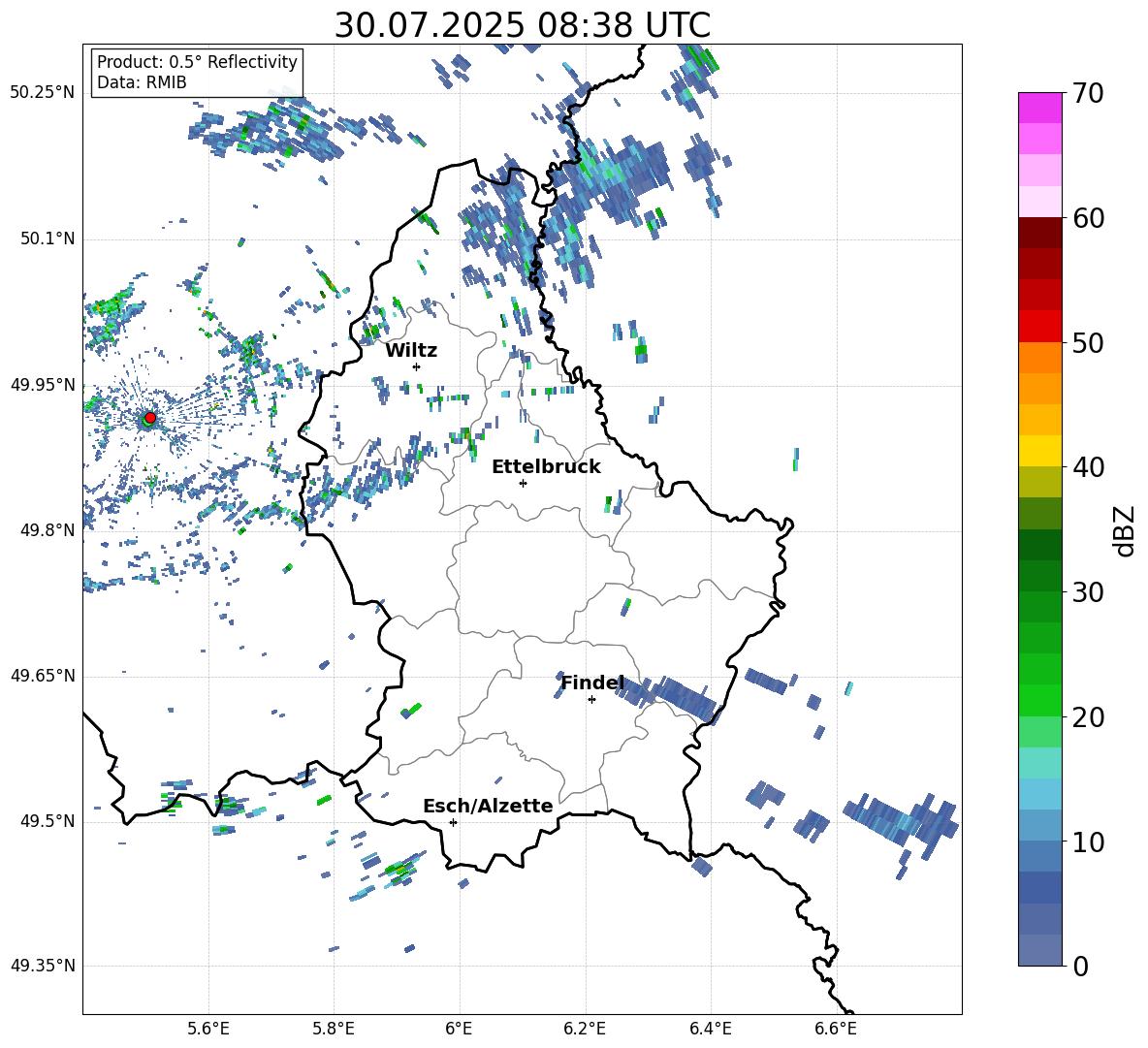Click the orange colorbar segment below 50

point(1039,358)
